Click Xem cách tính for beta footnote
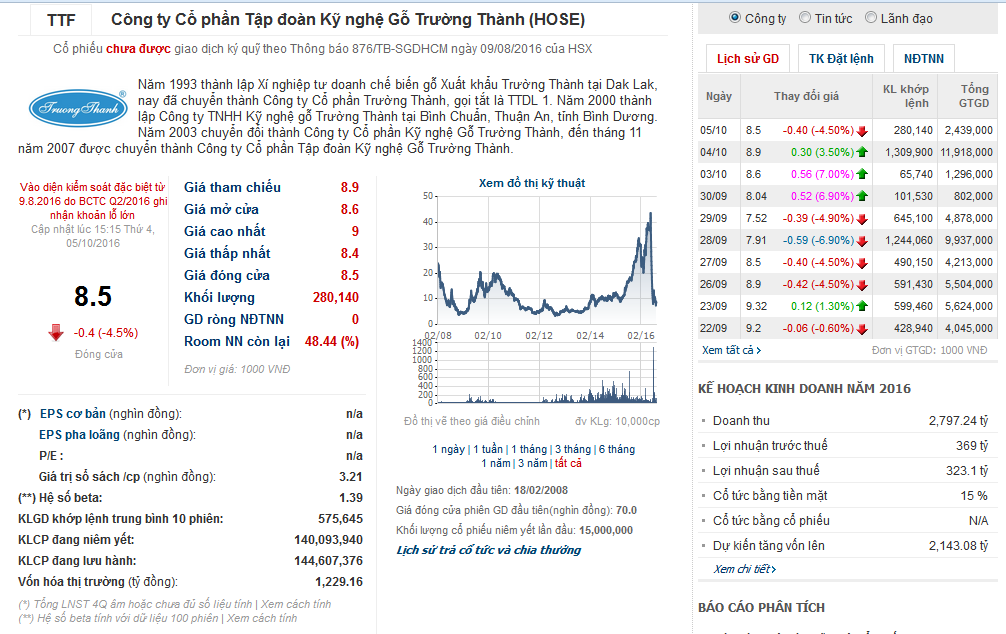1006x634 pixels. point(262,619)
